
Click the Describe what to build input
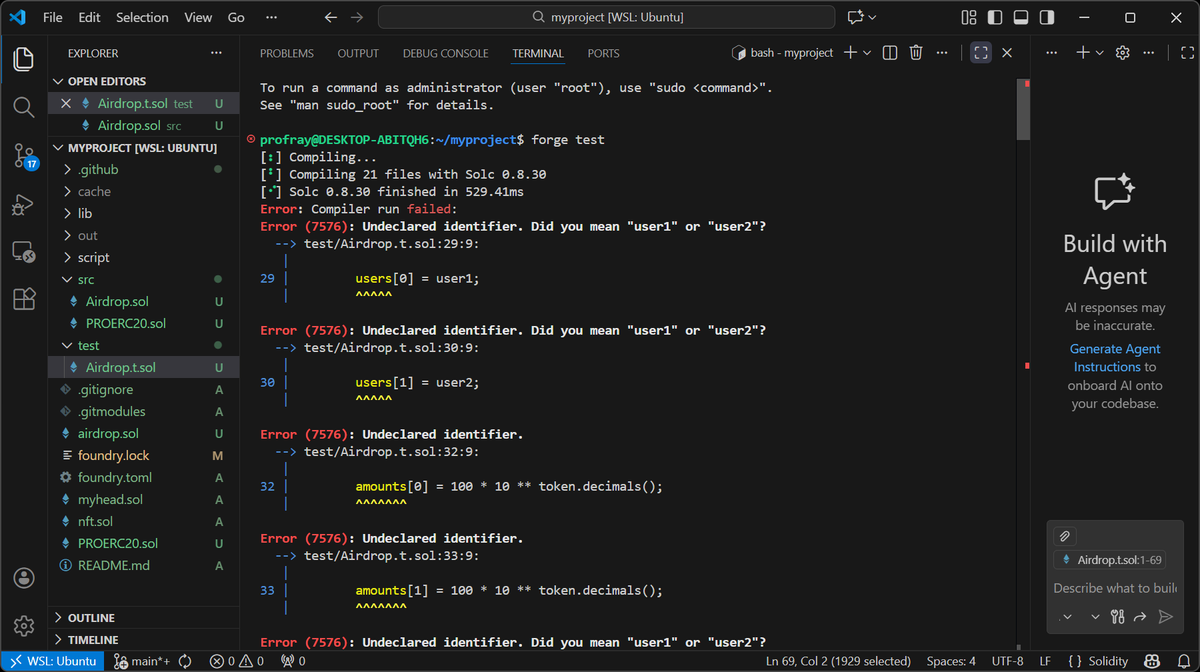pyautogui.click(x=1114, y=588)
